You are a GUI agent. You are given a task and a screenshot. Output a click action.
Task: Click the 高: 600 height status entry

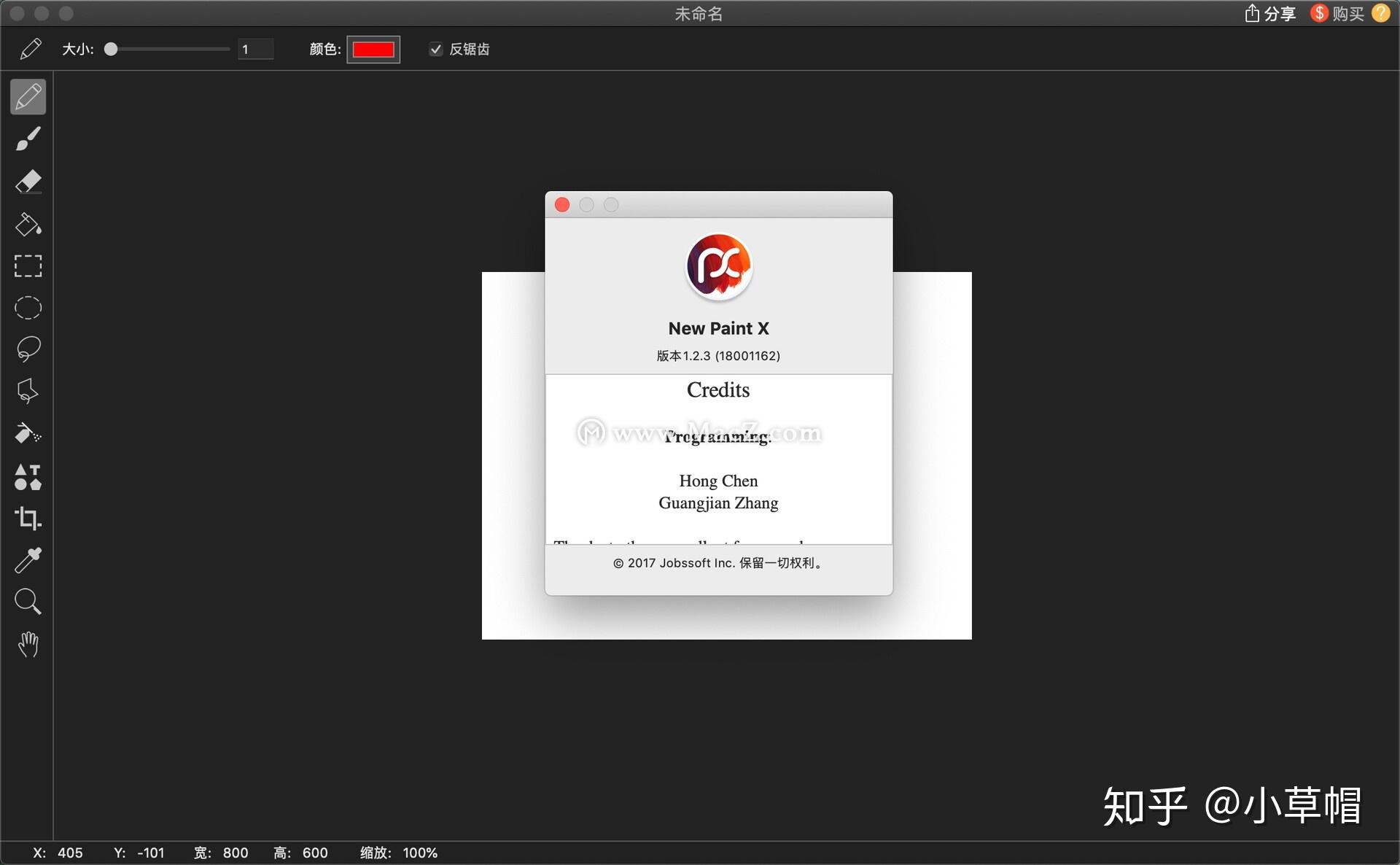coord(300,853)
